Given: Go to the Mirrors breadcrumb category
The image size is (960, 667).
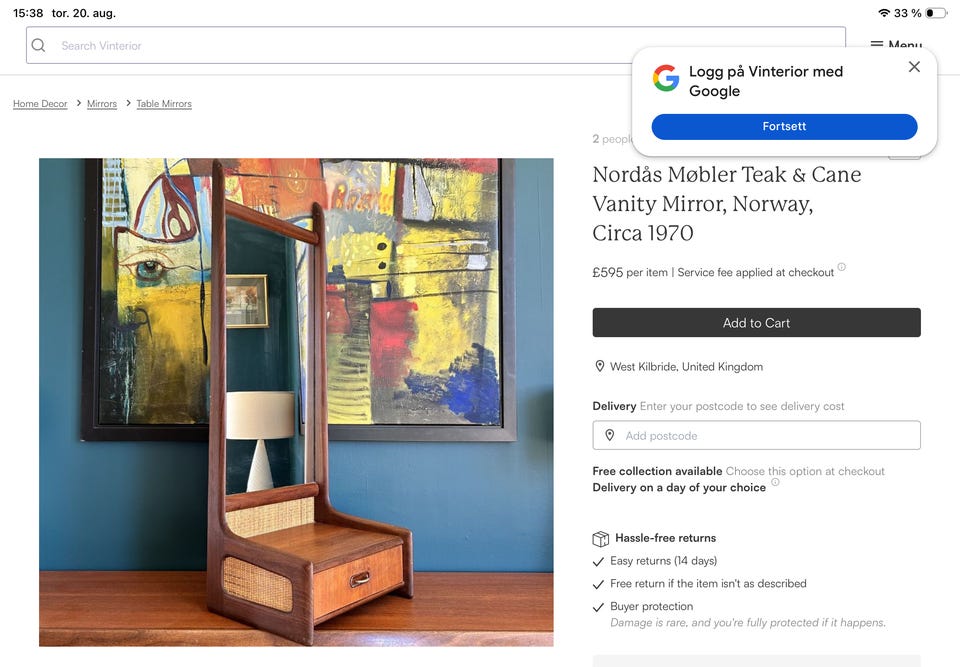Looking at the screenshot, I should (x=102, y=104).
